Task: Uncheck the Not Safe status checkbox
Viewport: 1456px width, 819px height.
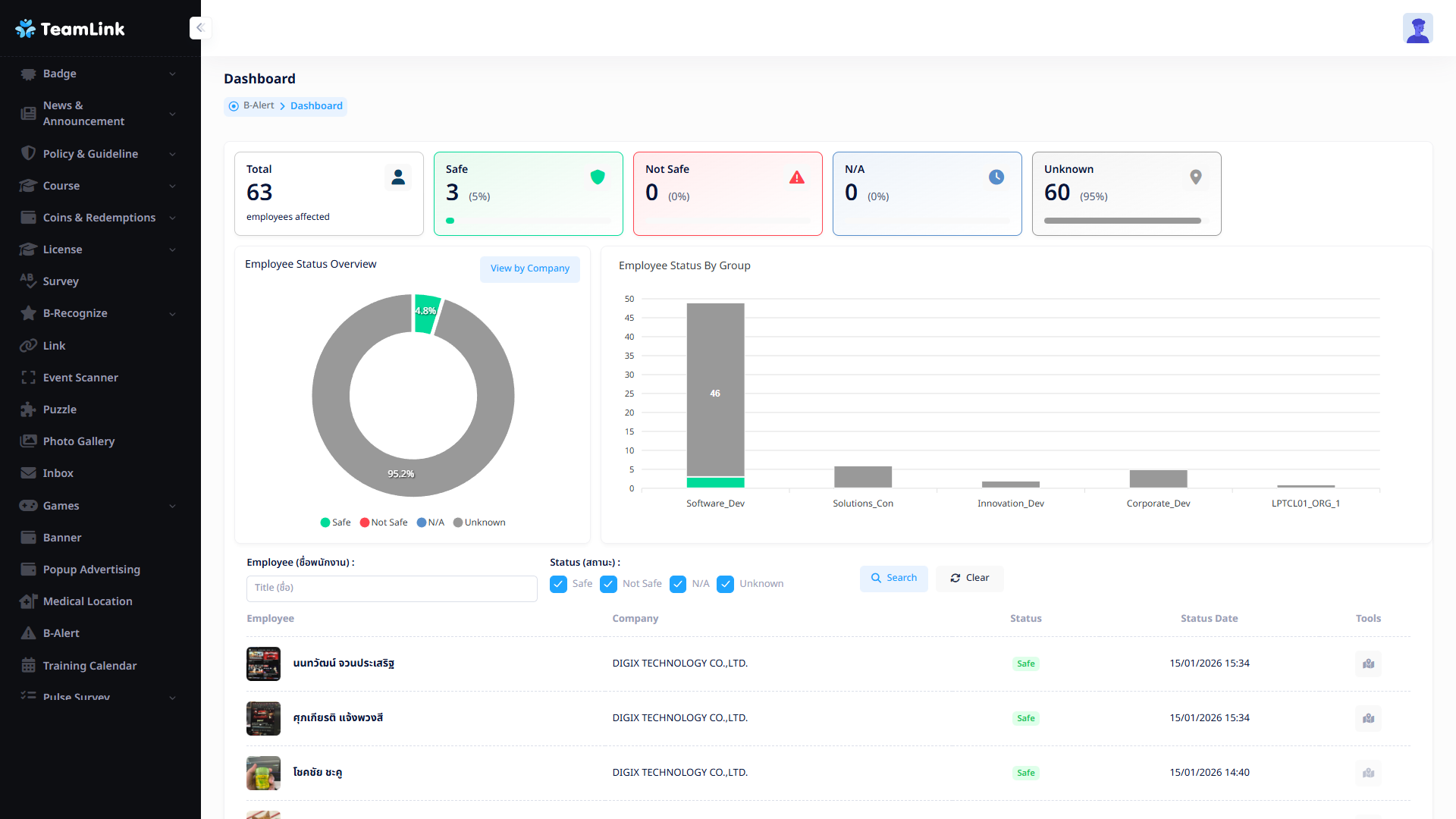Action: 608,584
